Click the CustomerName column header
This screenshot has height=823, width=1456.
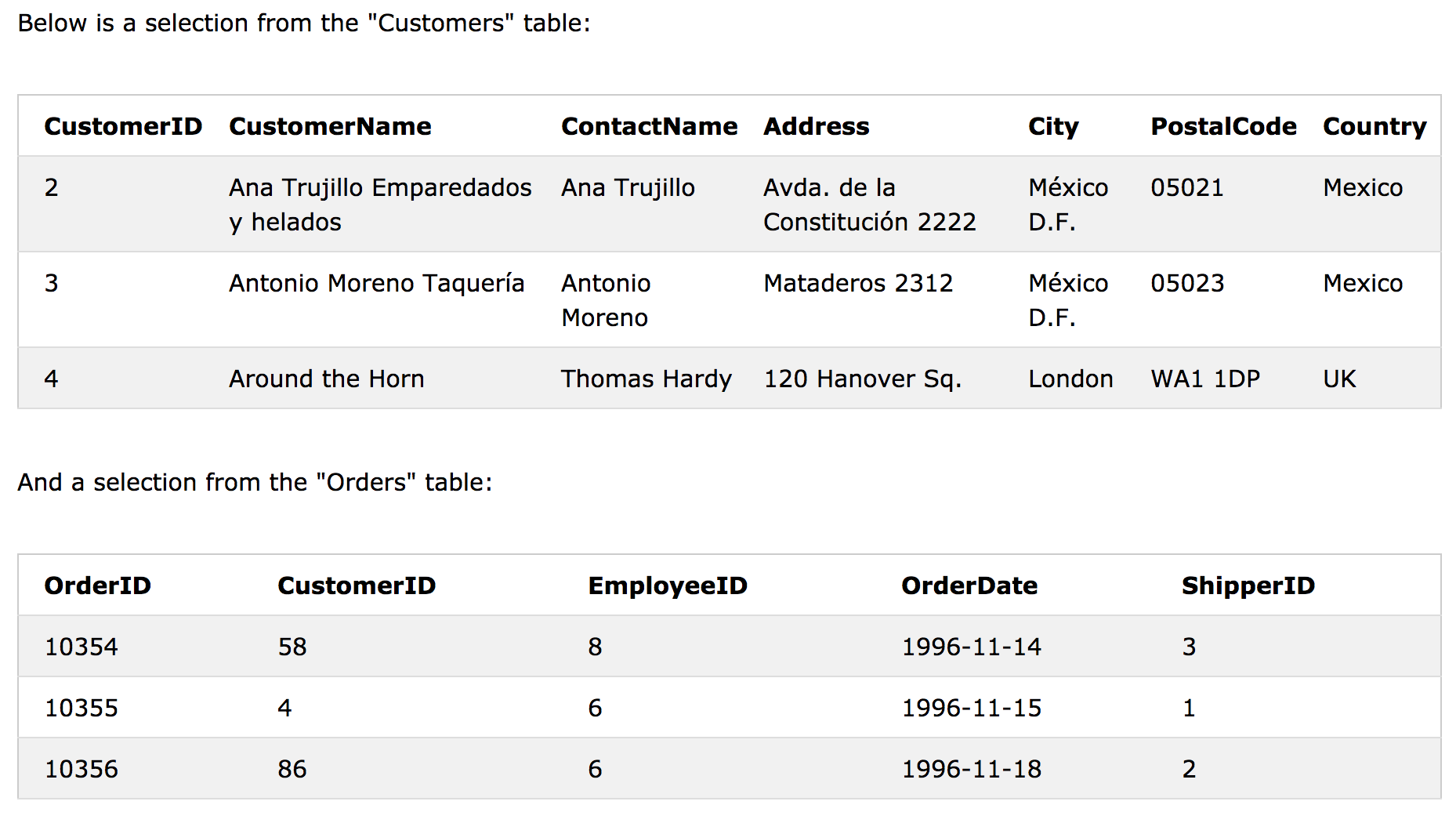[x=330, y=126]
